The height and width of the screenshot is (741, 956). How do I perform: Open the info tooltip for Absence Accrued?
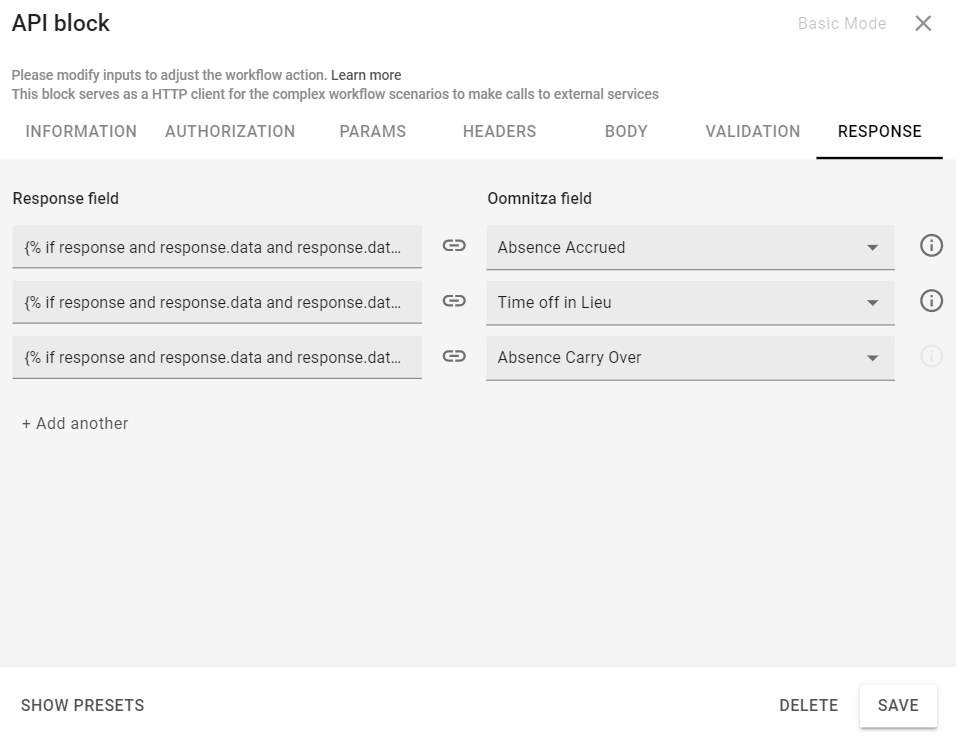point(931,246)
